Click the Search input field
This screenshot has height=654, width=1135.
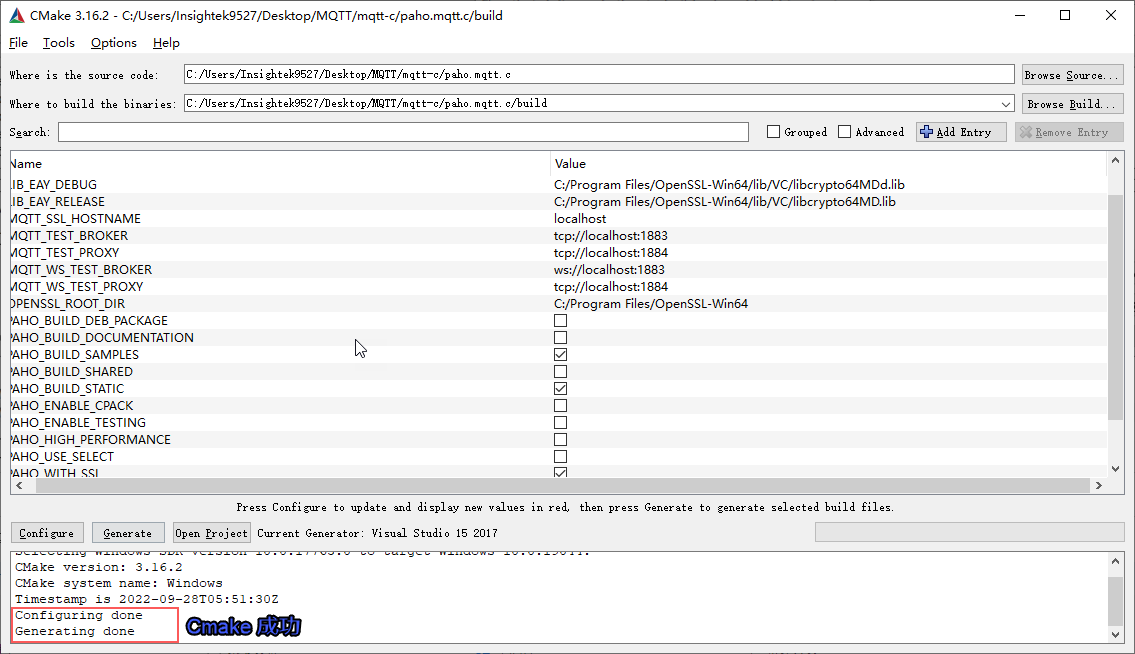click(x=403, y=132)
